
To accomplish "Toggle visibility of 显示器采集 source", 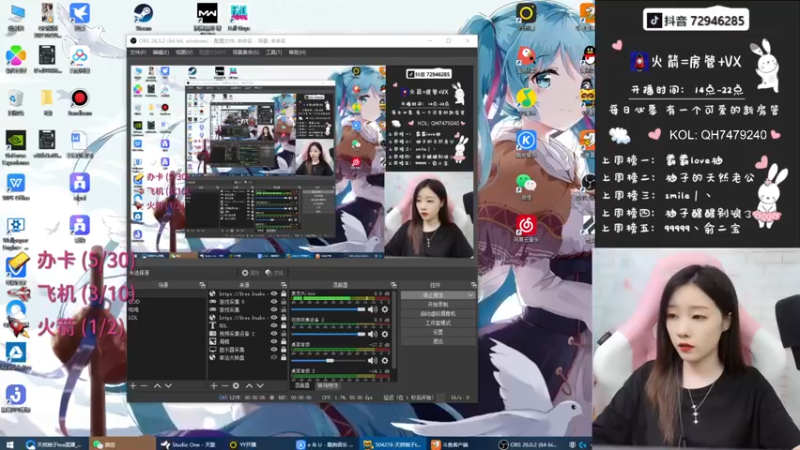I will coord(274,349).
